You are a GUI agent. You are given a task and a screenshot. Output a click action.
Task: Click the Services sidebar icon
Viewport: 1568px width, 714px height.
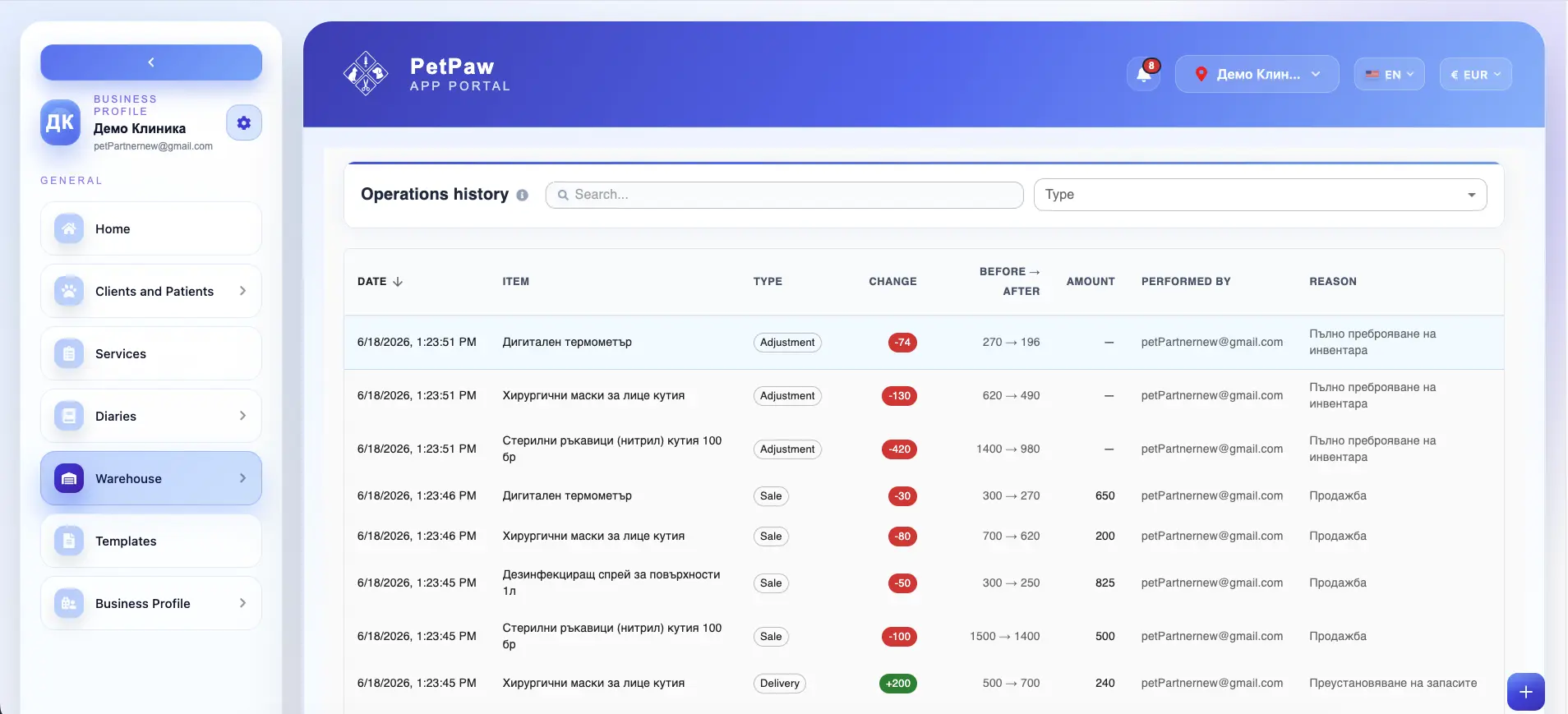[69, 353]
